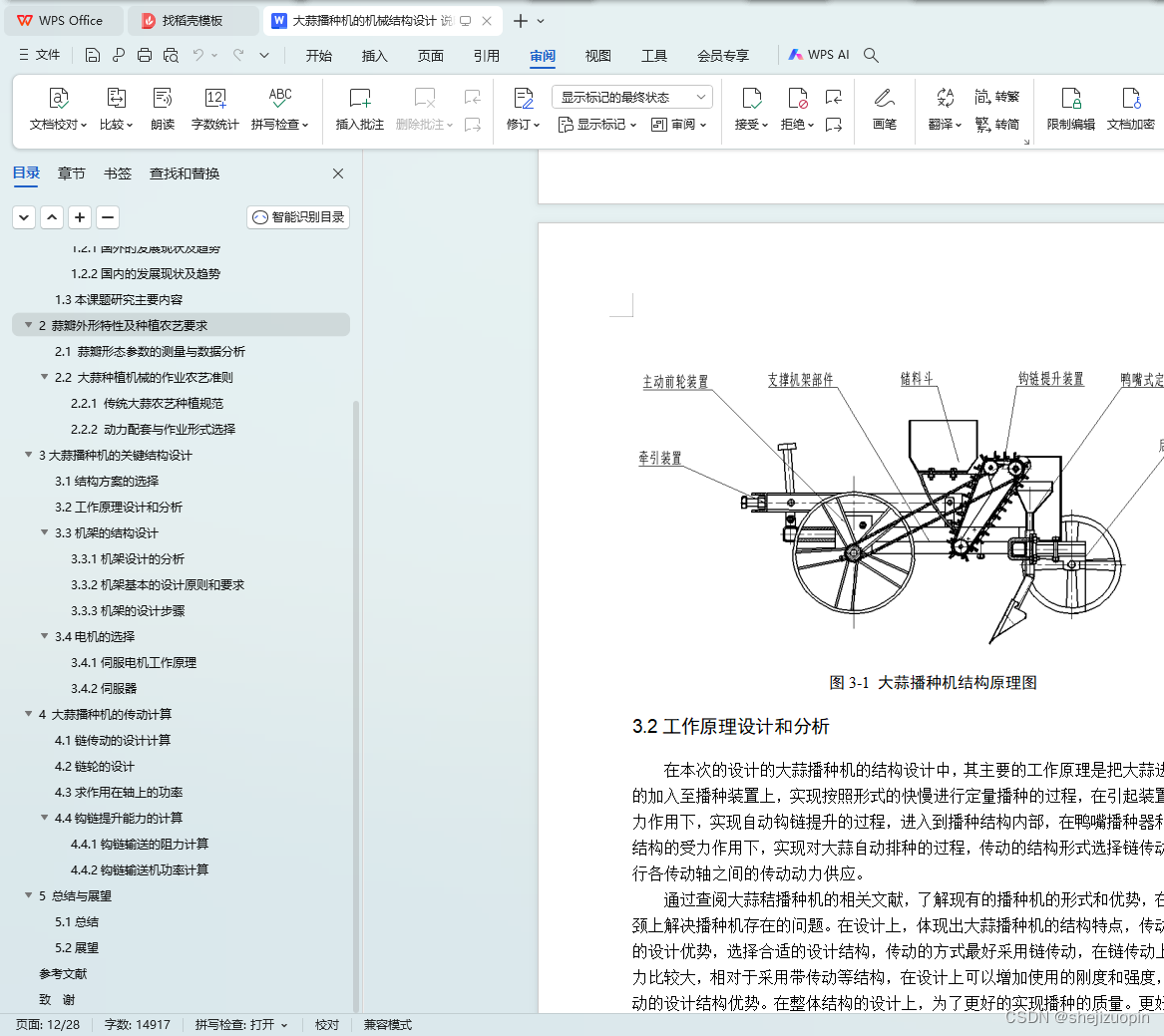1164x1036 pixels.
Task: Switch to the 开始 ribbon tab
Action: tap(319, 56)
